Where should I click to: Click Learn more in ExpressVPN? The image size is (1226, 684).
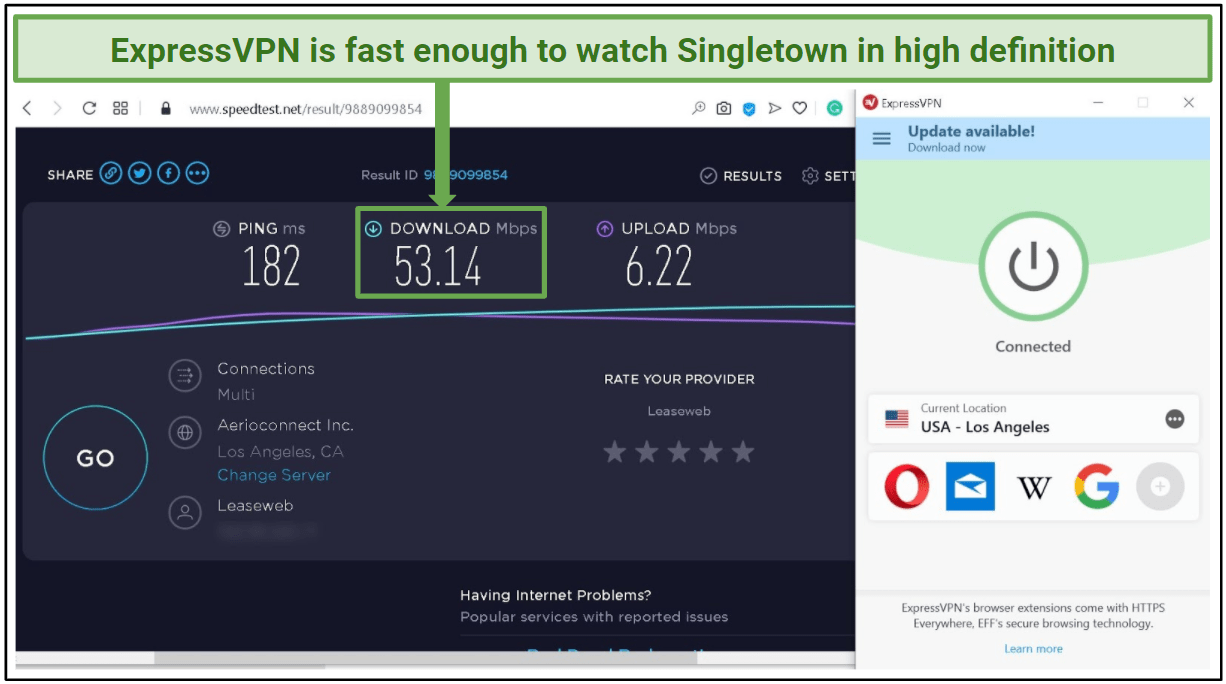(1033, 649)
